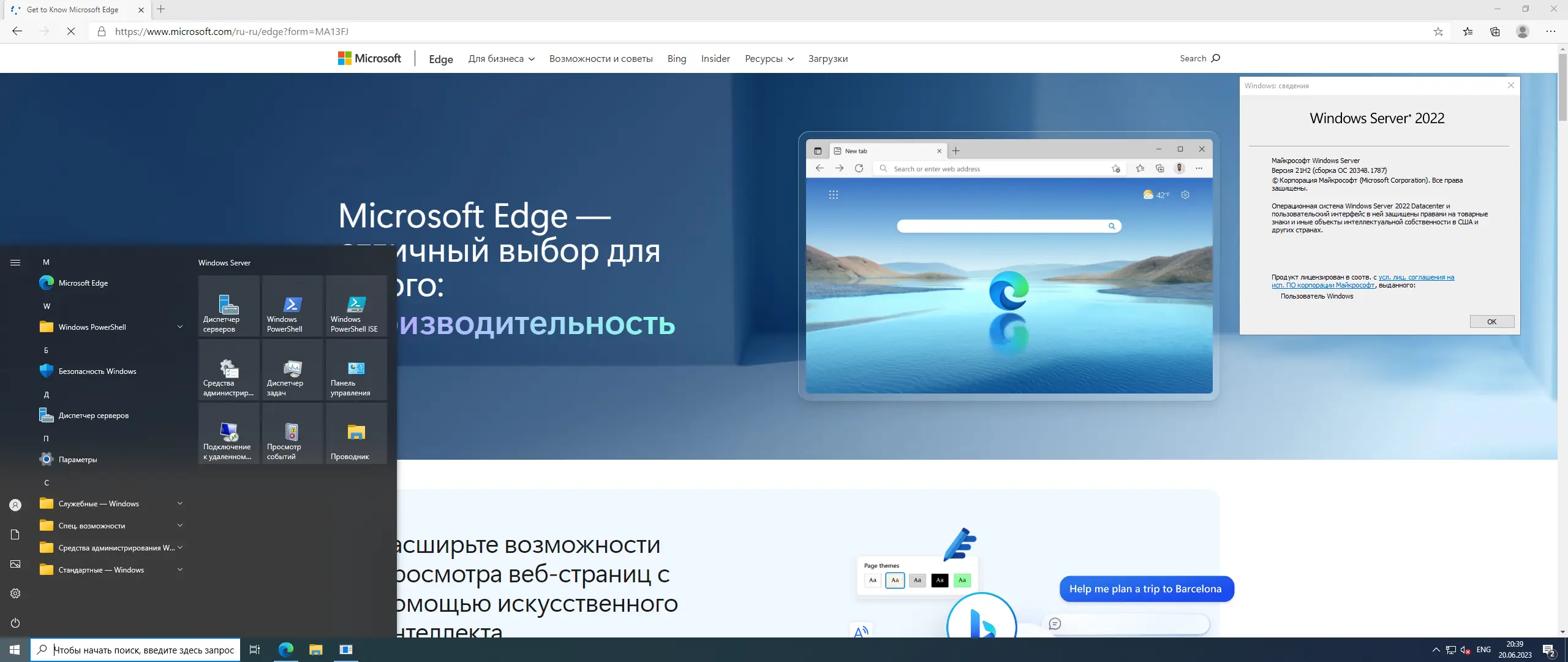
Task: Open the Insider navigation item
Action: click(715, 59)
